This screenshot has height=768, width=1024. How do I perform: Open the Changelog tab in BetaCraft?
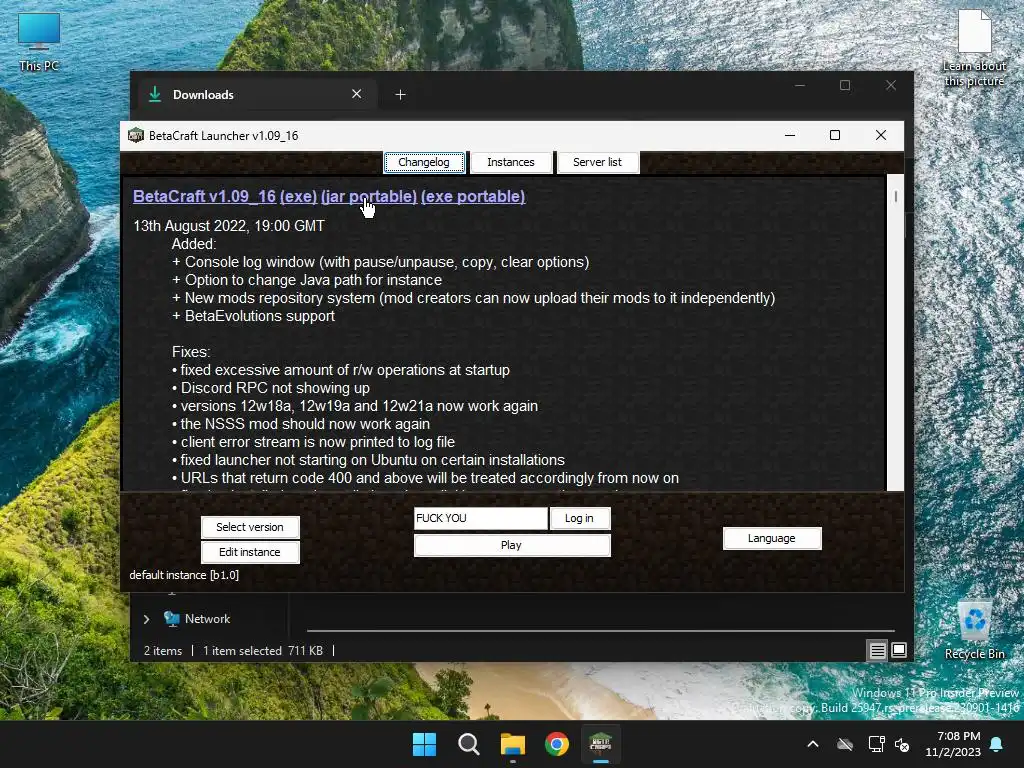[424, 162]
